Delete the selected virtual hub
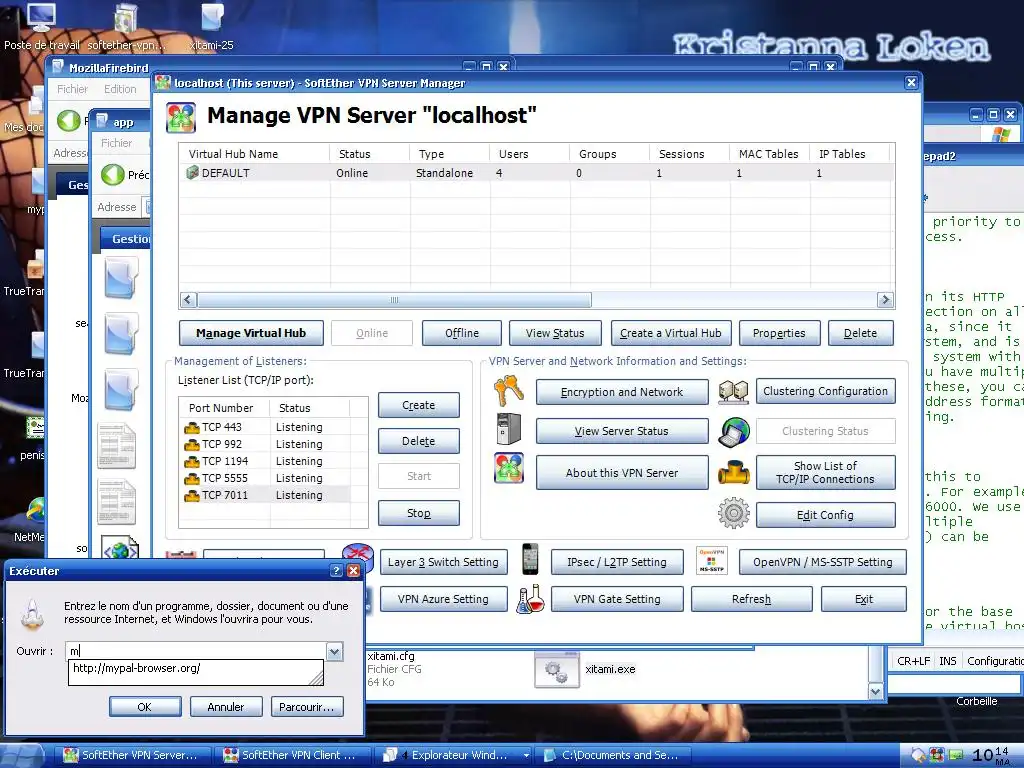The width and height of the screenshot is (1024, 768). pyautogui.click(x=860, y=333)
